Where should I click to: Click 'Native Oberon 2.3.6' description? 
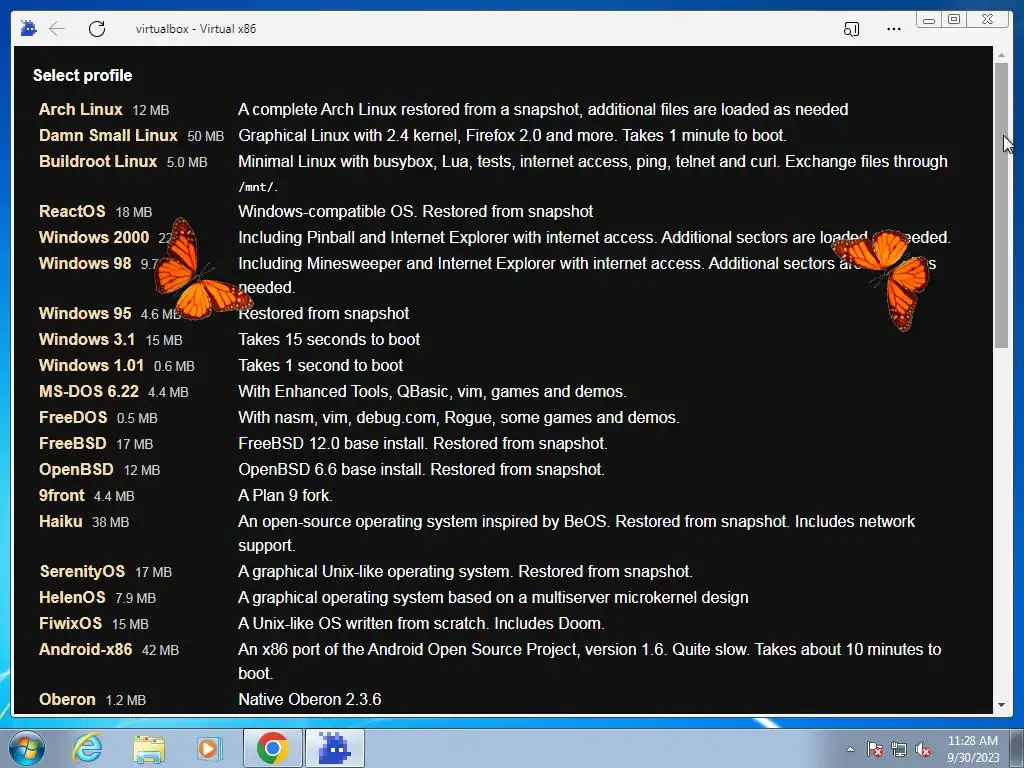click(x=310, y=699)
